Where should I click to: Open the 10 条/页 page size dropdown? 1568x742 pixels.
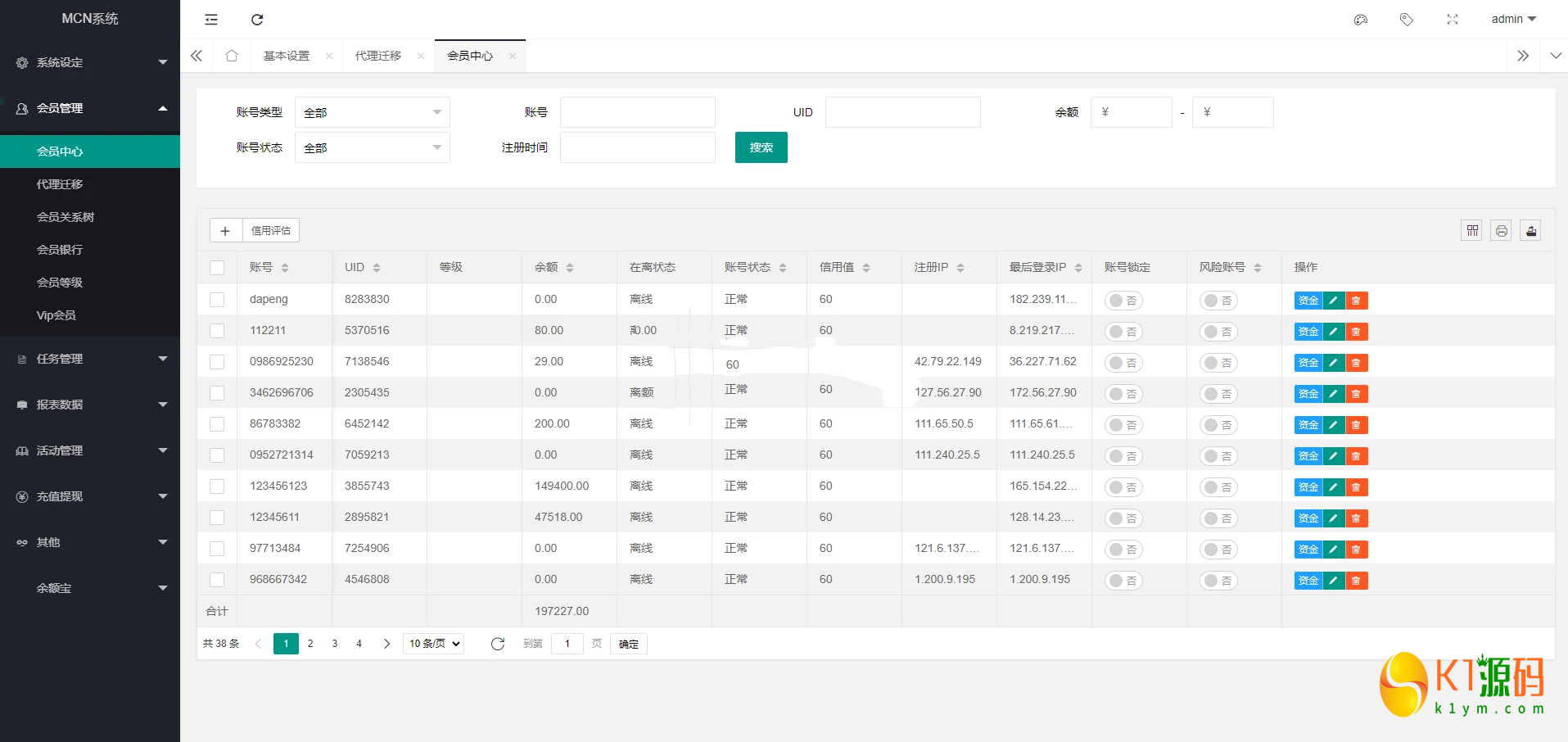point(434,644)
